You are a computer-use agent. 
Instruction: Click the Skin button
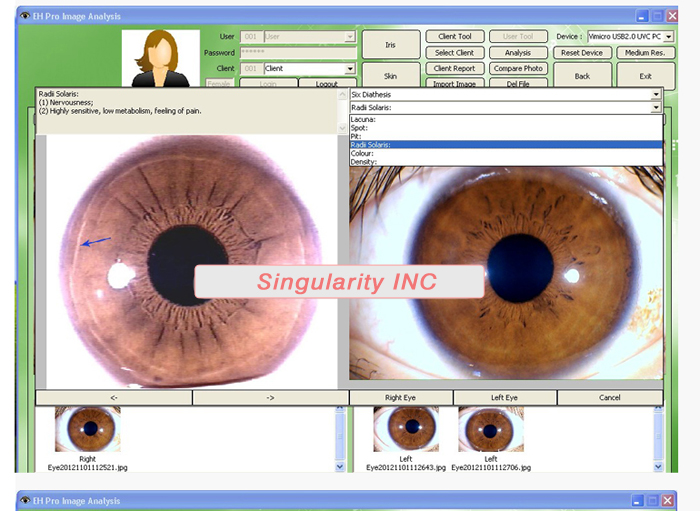point(391,75)
